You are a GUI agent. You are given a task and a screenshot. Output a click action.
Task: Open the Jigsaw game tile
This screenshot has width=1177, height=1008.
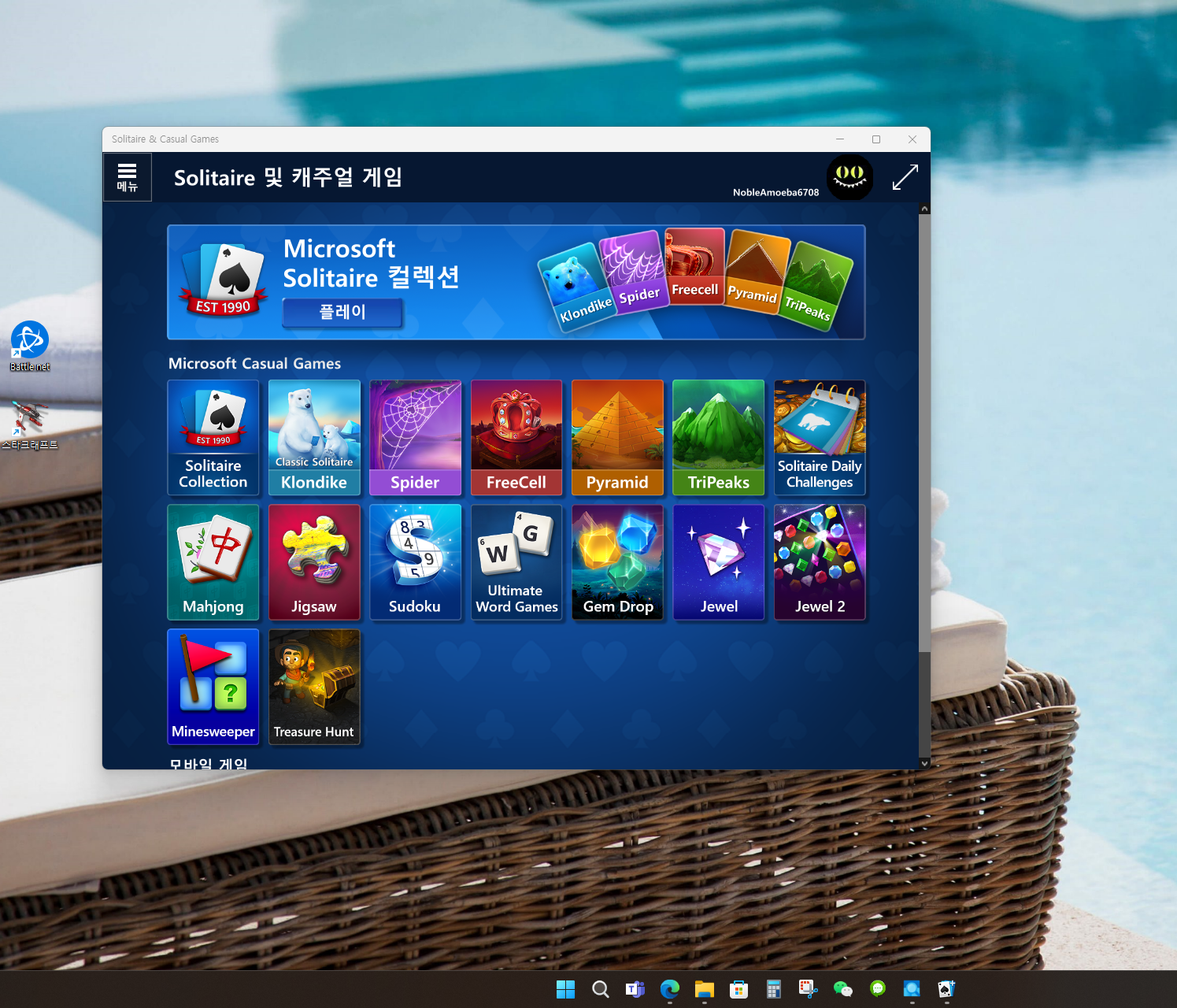tap(314, 562)
